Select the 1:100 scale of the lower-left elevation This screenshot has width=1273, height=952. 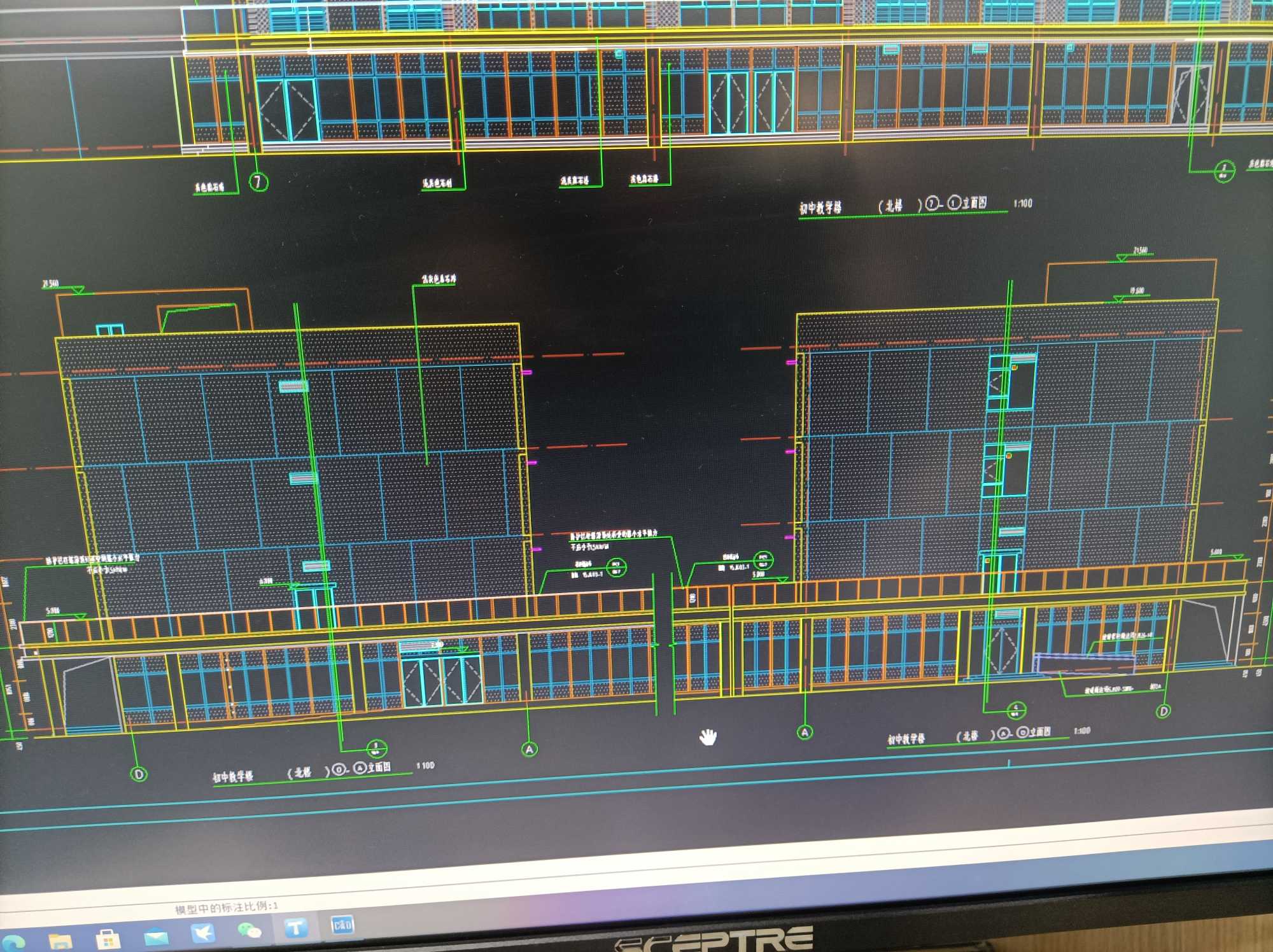click(x=425, y=766)
